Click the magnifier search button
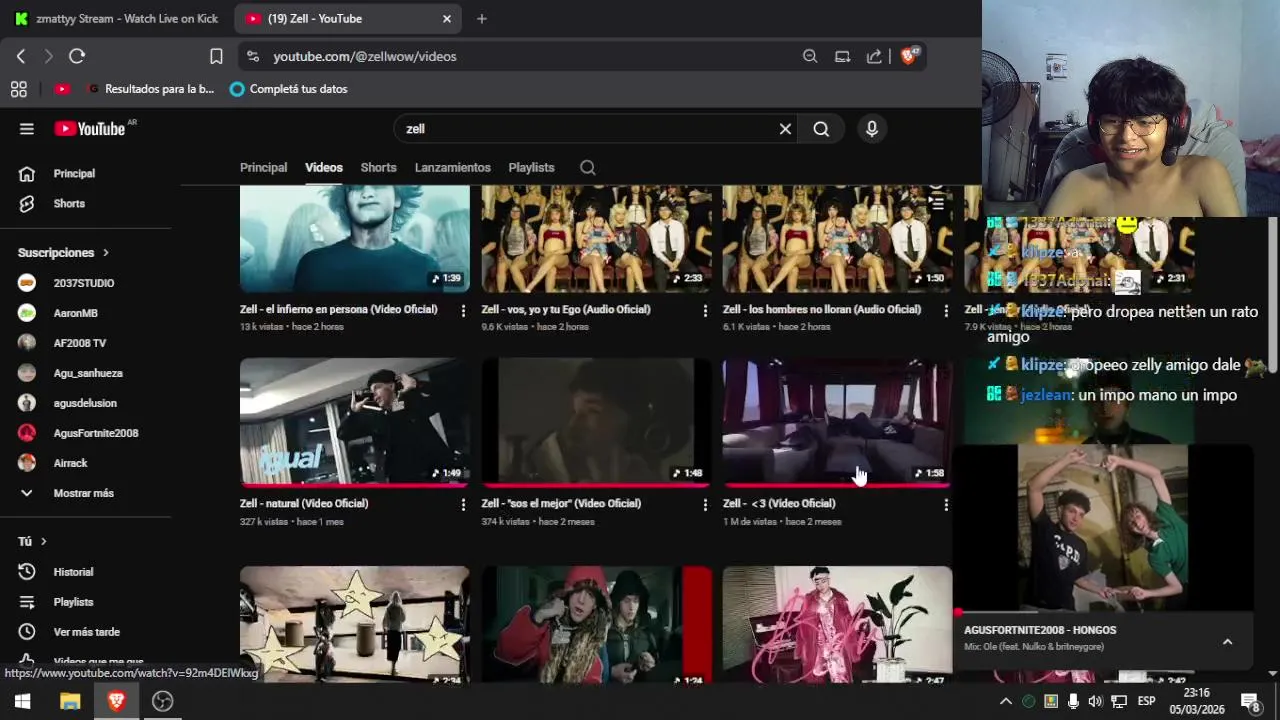This screenshot has width=1280, height=720. pyautogui.click(x=821, y=129)
